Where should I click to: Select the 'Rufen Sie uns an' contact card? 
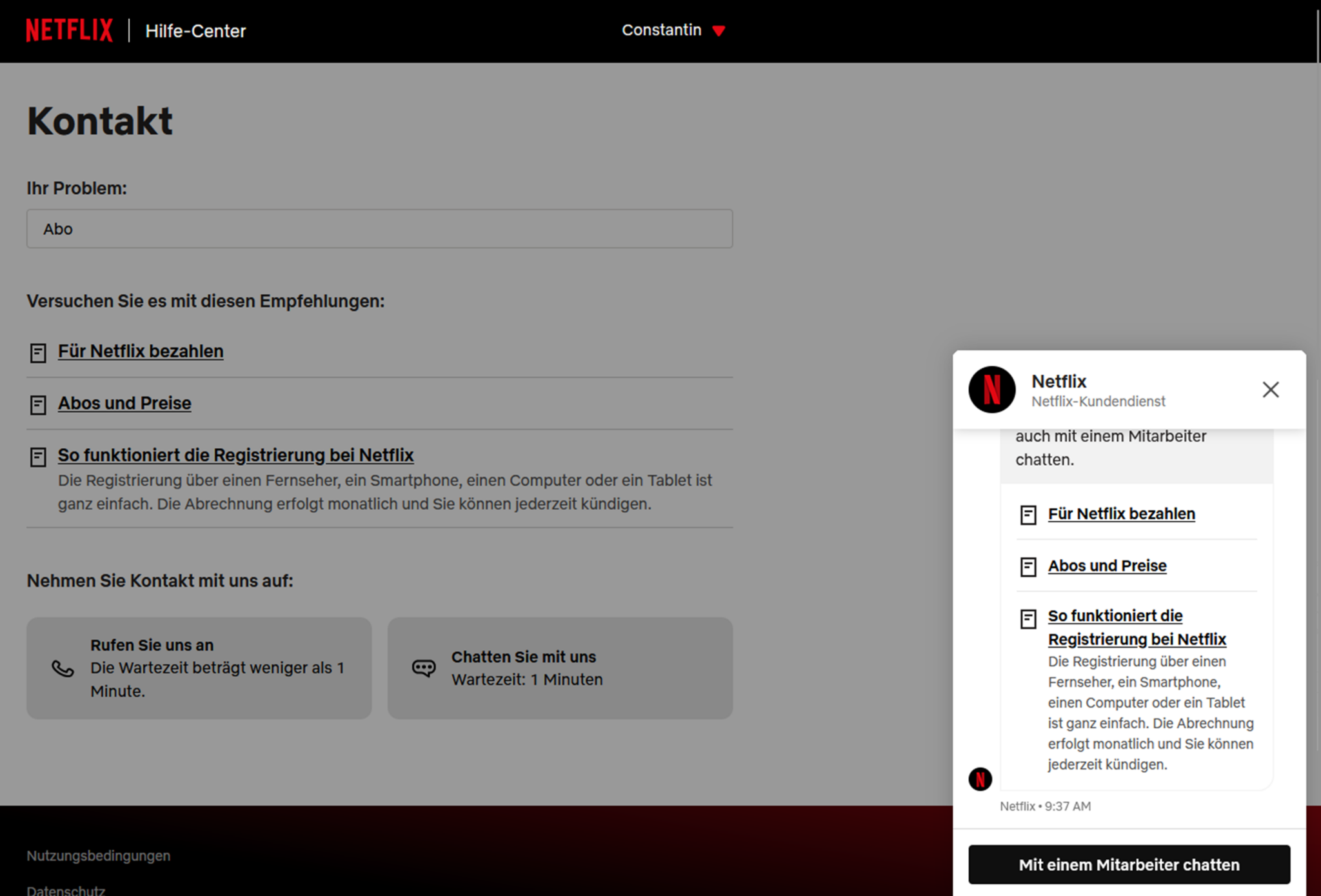[199, 668]
